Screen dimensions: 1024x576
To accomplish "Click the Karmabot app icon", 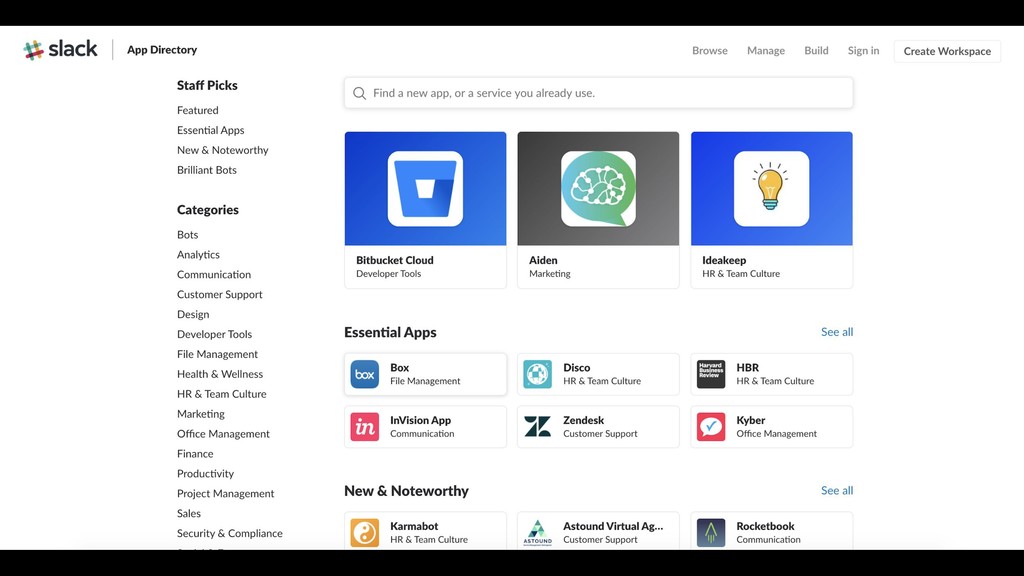I will [364, 533].
